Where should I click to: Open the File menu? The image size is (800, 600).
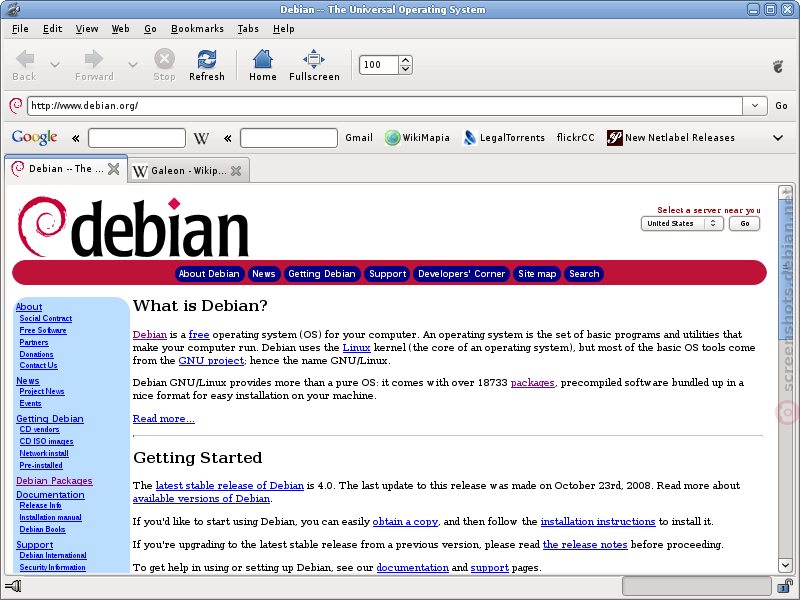20,29
